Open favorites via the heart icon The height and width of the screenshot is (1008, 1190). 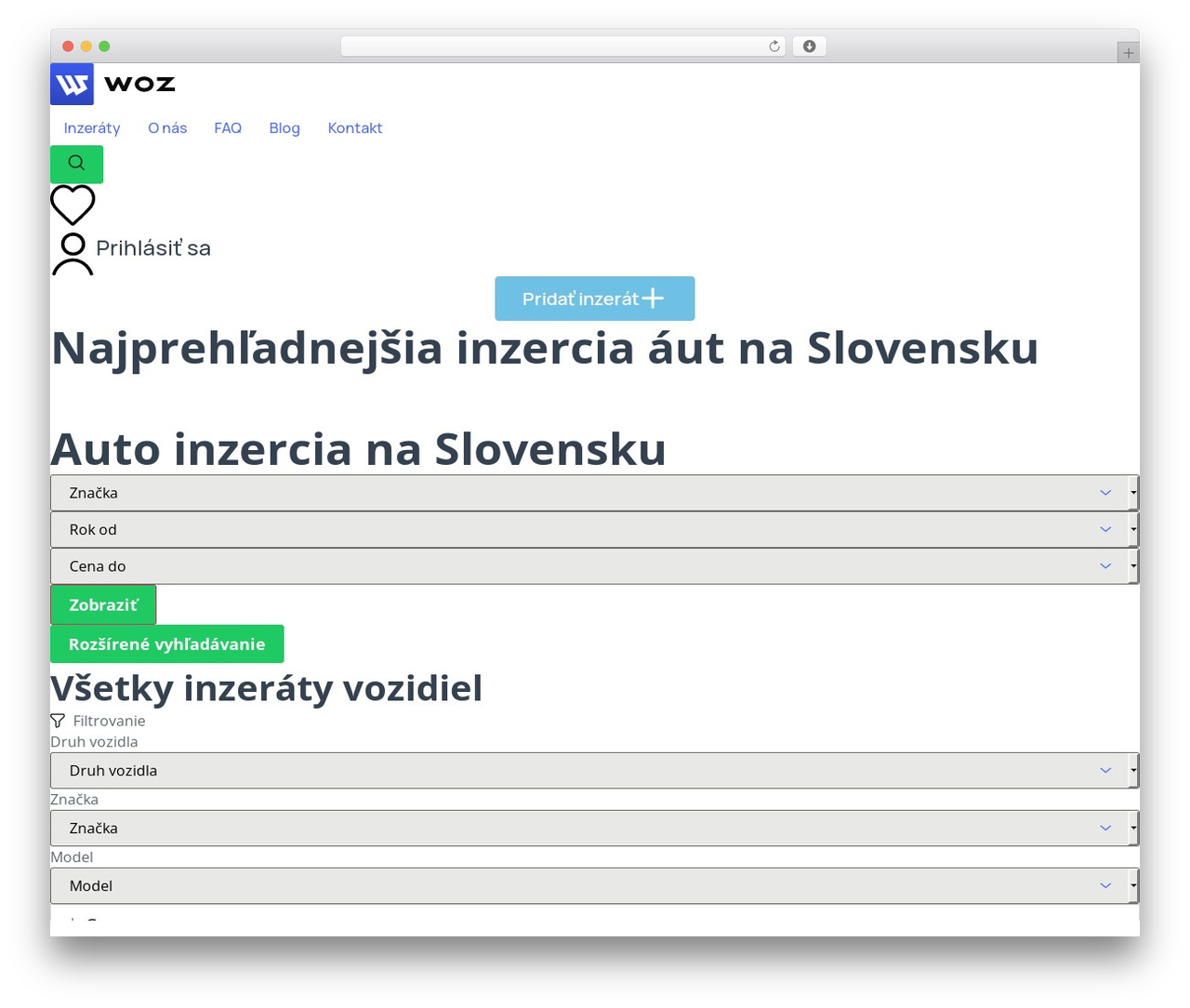coord(73,205)
